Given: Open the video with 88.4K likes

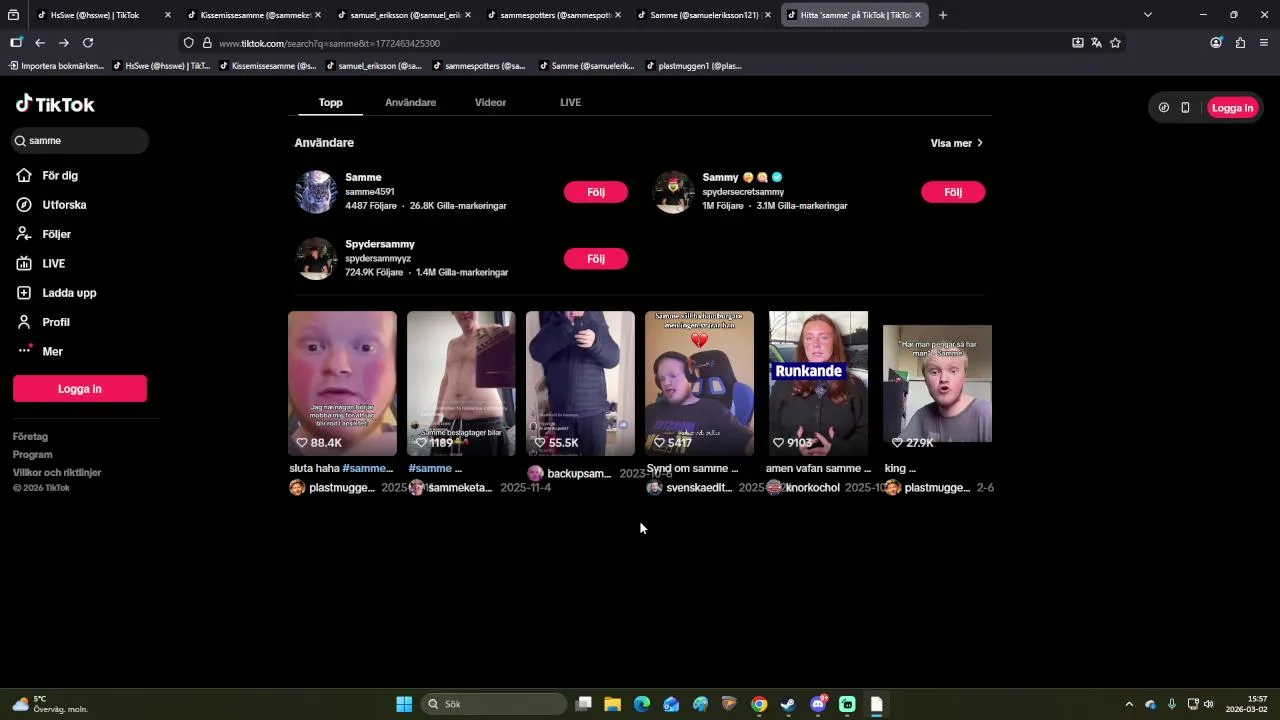Looking at the screenshot, I should point(342,383).
